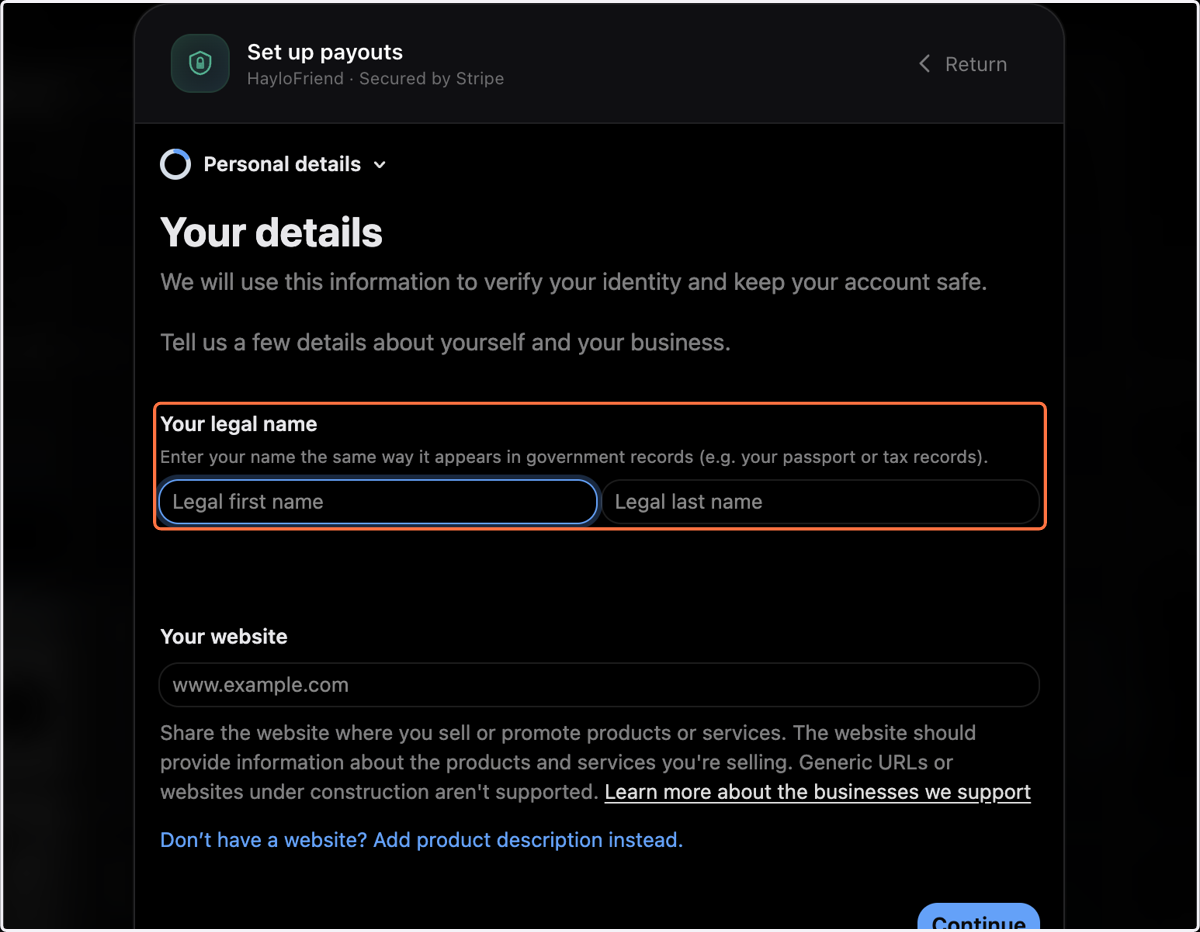The image size is (1200, 932).
Task: Click the Your legal name label
Action: tap(239, 424)
